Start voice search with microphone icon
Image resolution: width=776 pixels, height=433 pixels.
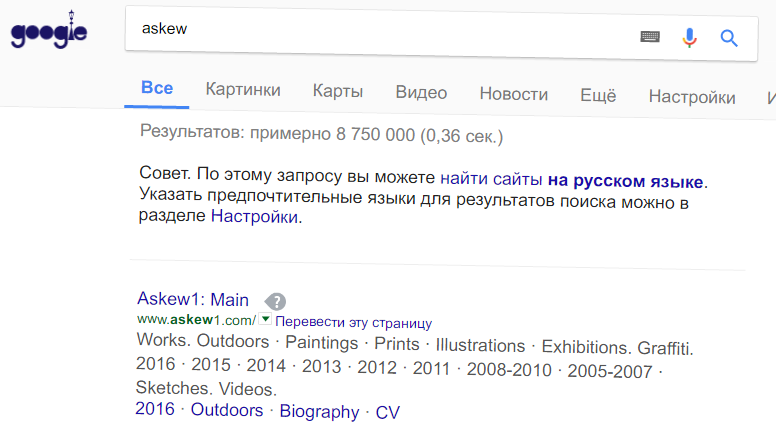[689, 38]
